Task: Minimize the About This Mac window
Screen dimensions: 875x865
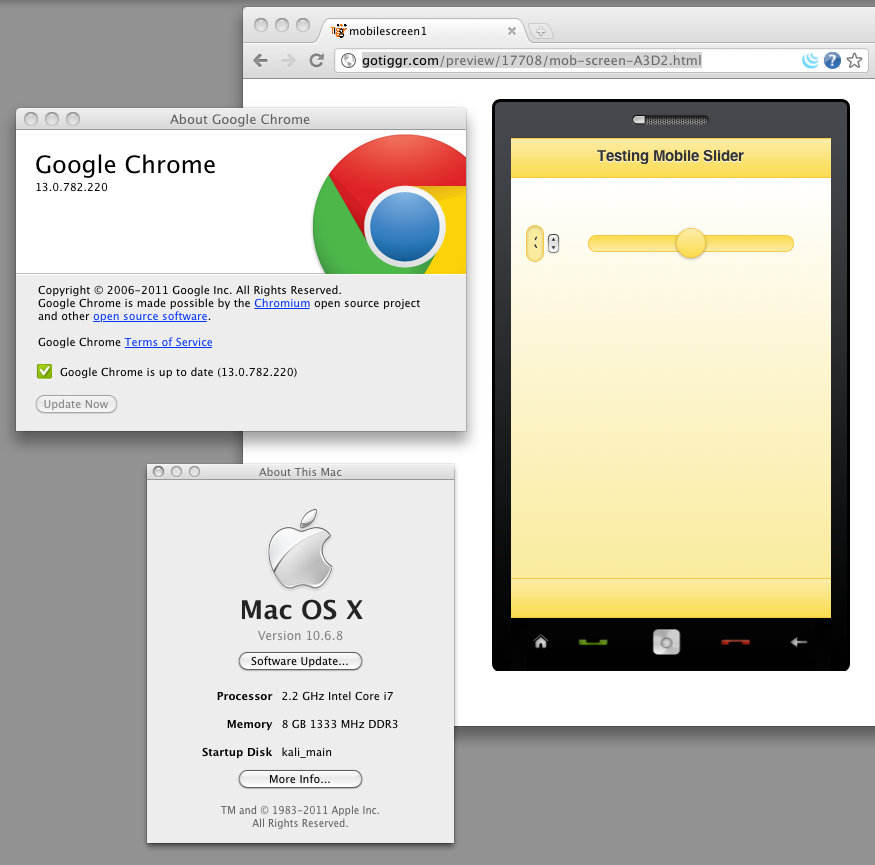Action: coord(176,472)
